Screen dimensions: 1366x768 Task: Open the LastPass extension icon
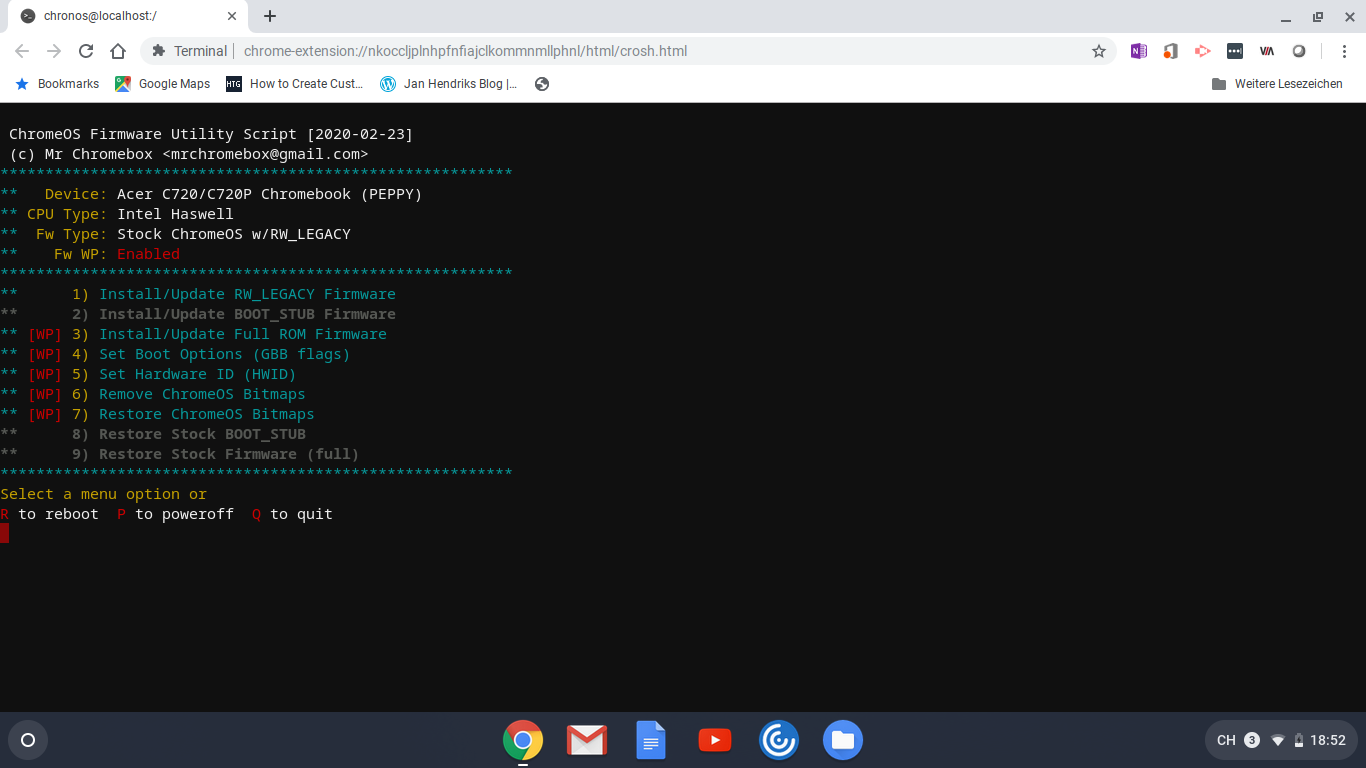click(1235, 50)
